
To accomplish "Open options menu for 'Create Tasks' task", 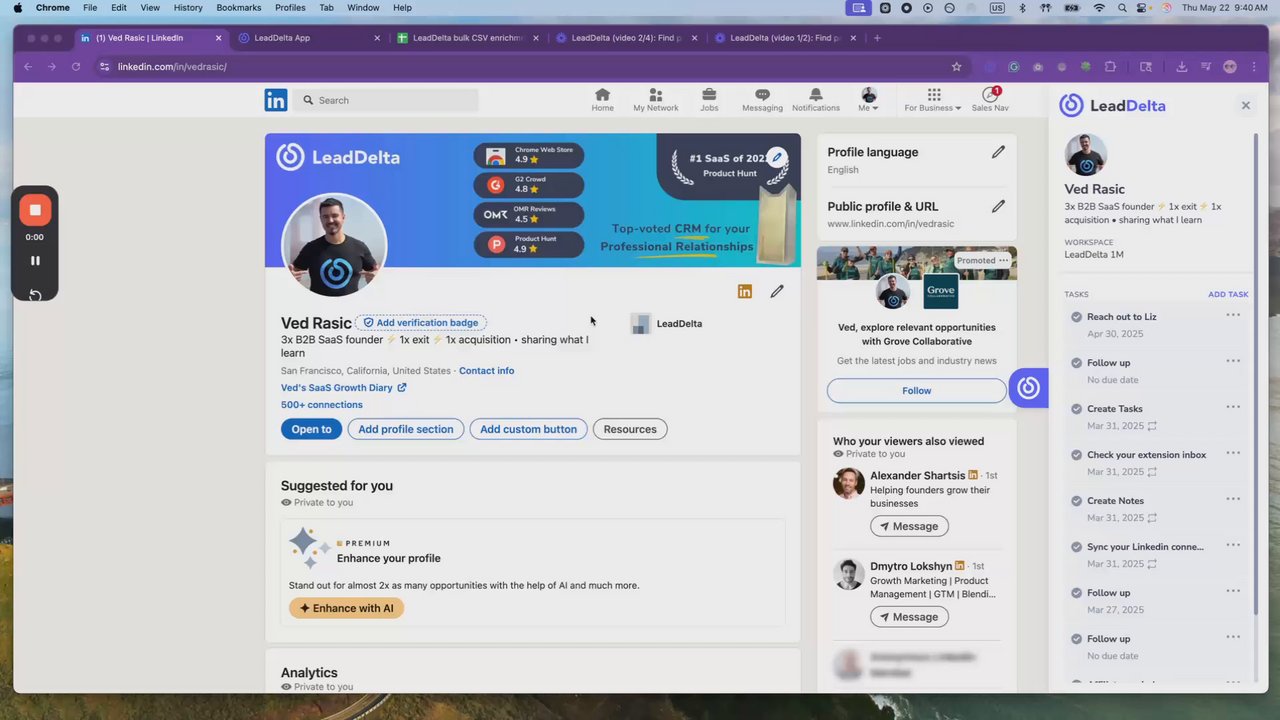I will coord(1233,407).
